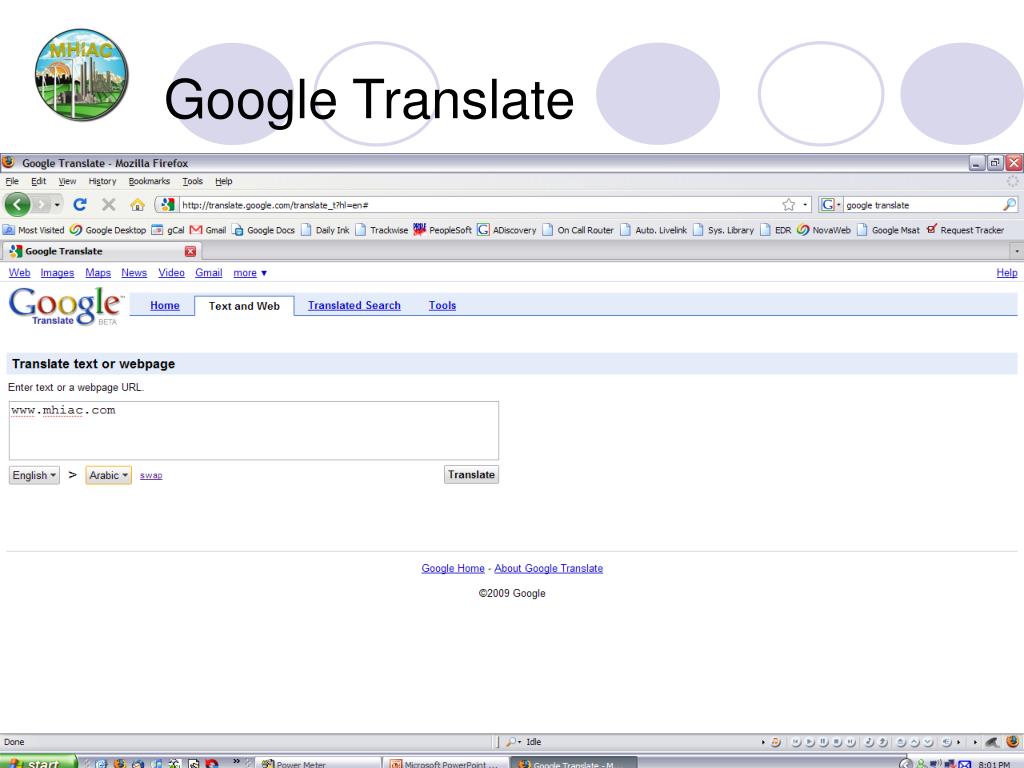1024x768 pixels.
Task: Click the Firefox forward arrow button
Action: pyautogui.click(x=41, y=205)
